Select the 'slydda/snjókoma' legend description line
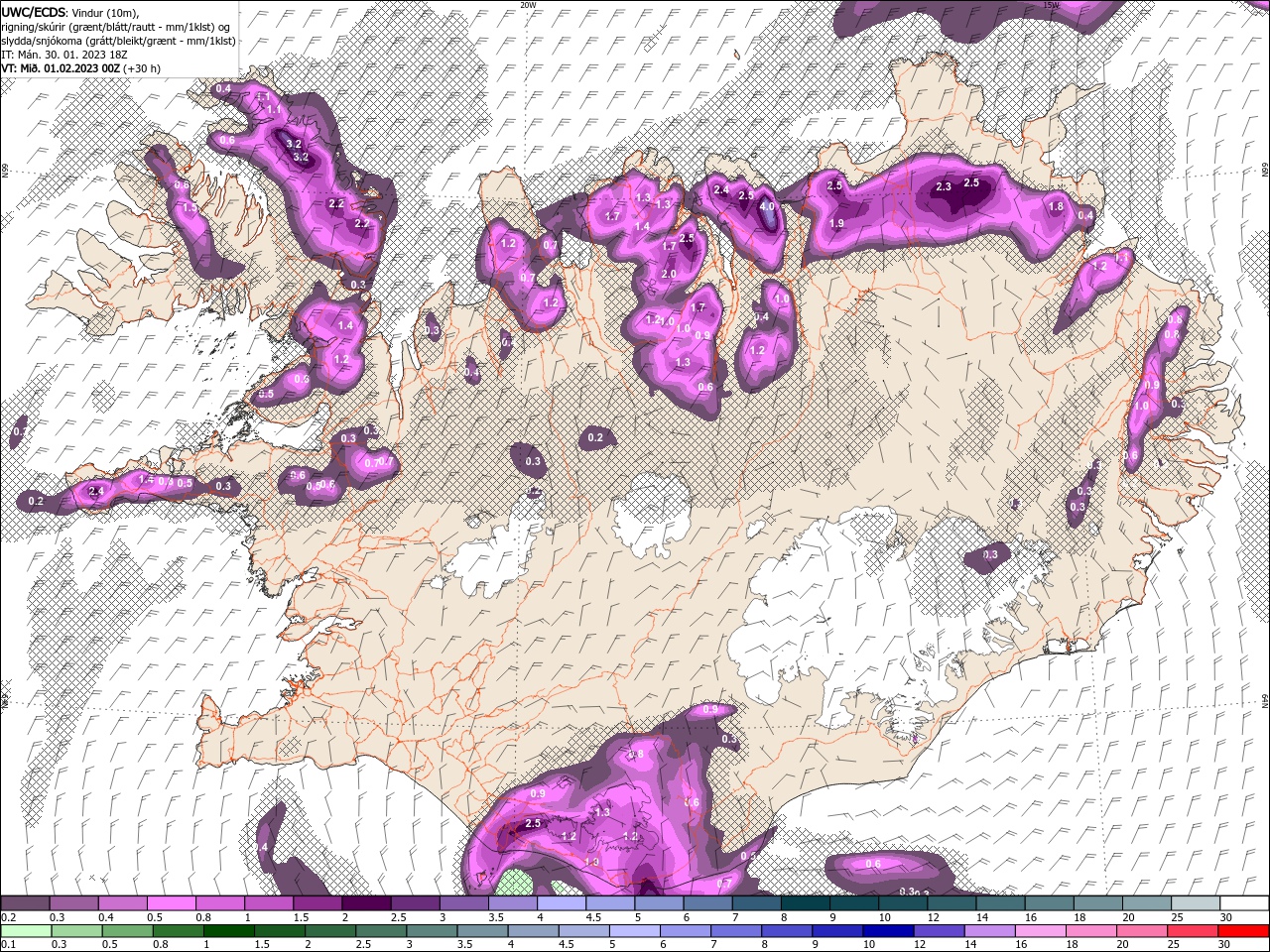The height and width of the screenshot is (952, 1270). (119, 41)
